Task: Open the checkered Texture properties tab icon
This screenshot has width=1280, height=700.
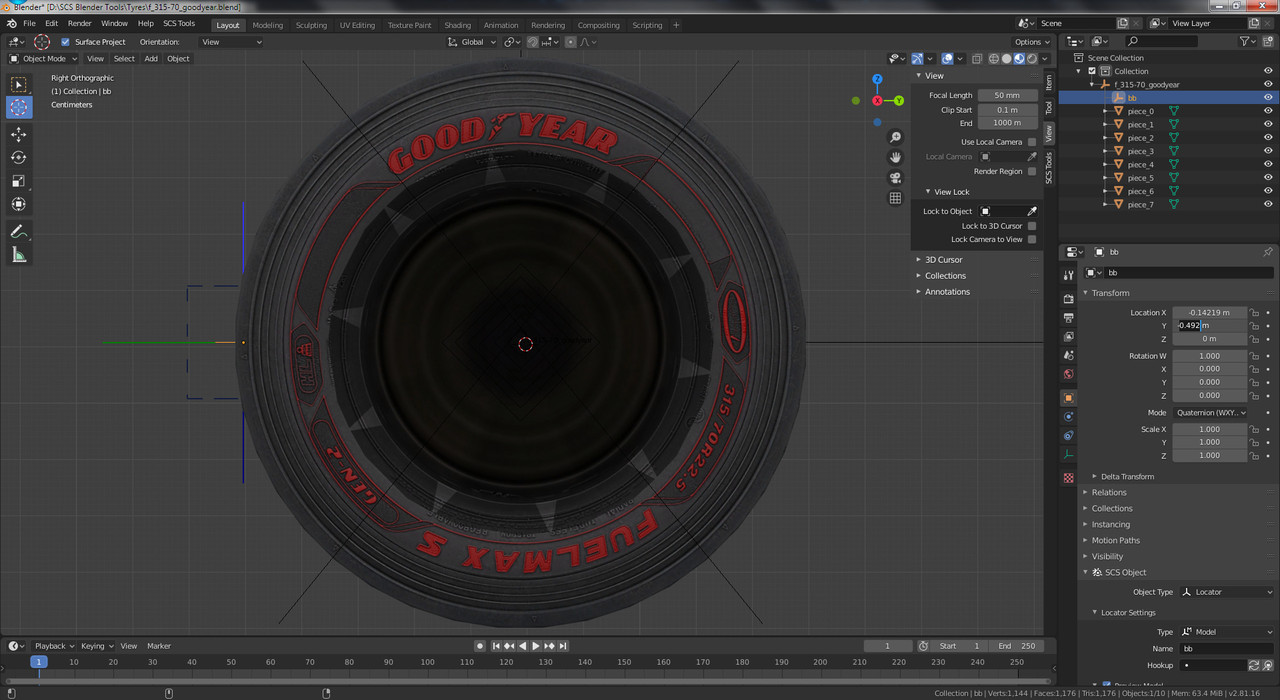Action: pyautogui.click(x=1068, y=478)
